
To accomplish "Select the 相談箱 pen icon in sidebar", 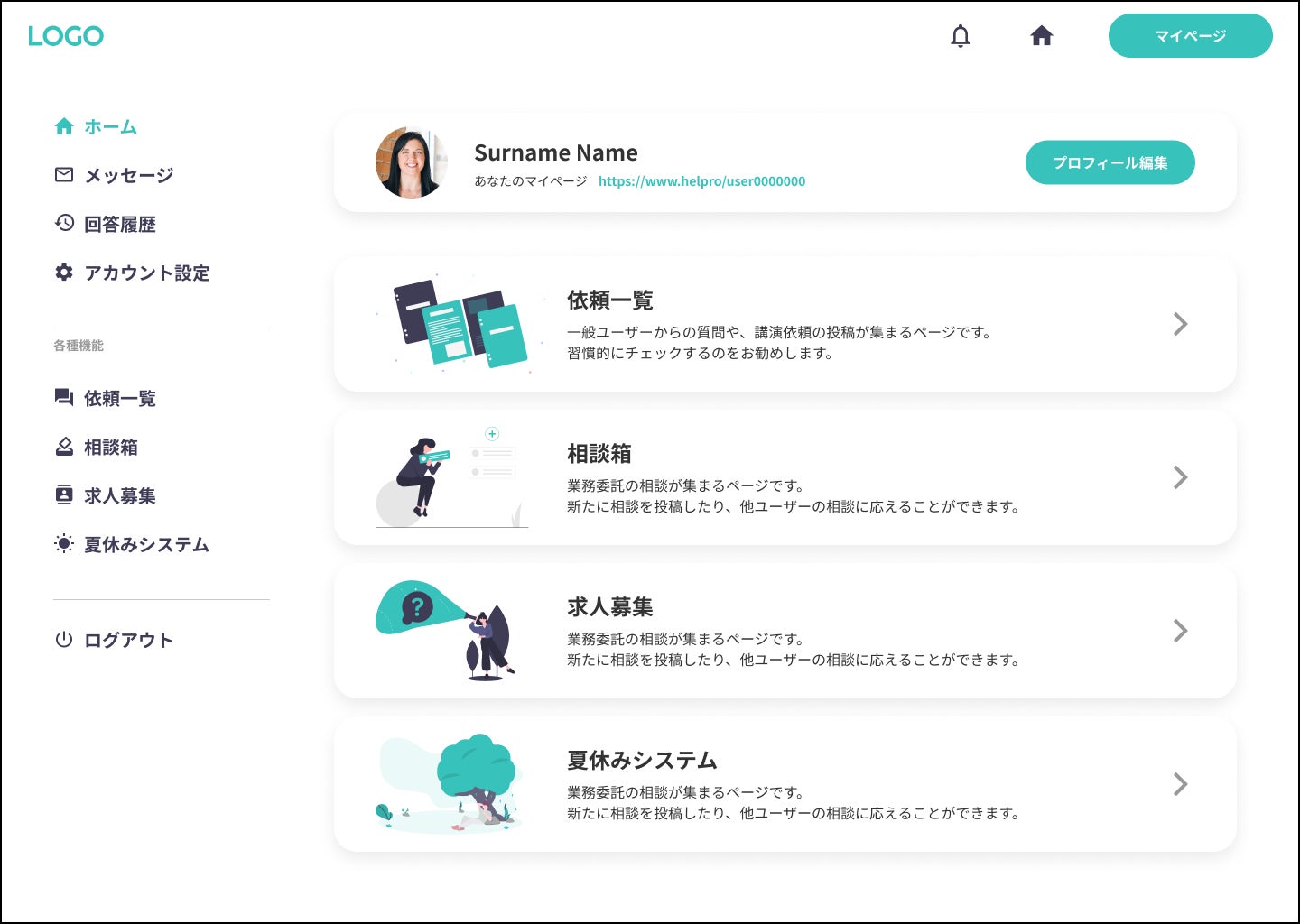I will click(x=63, y=447).
